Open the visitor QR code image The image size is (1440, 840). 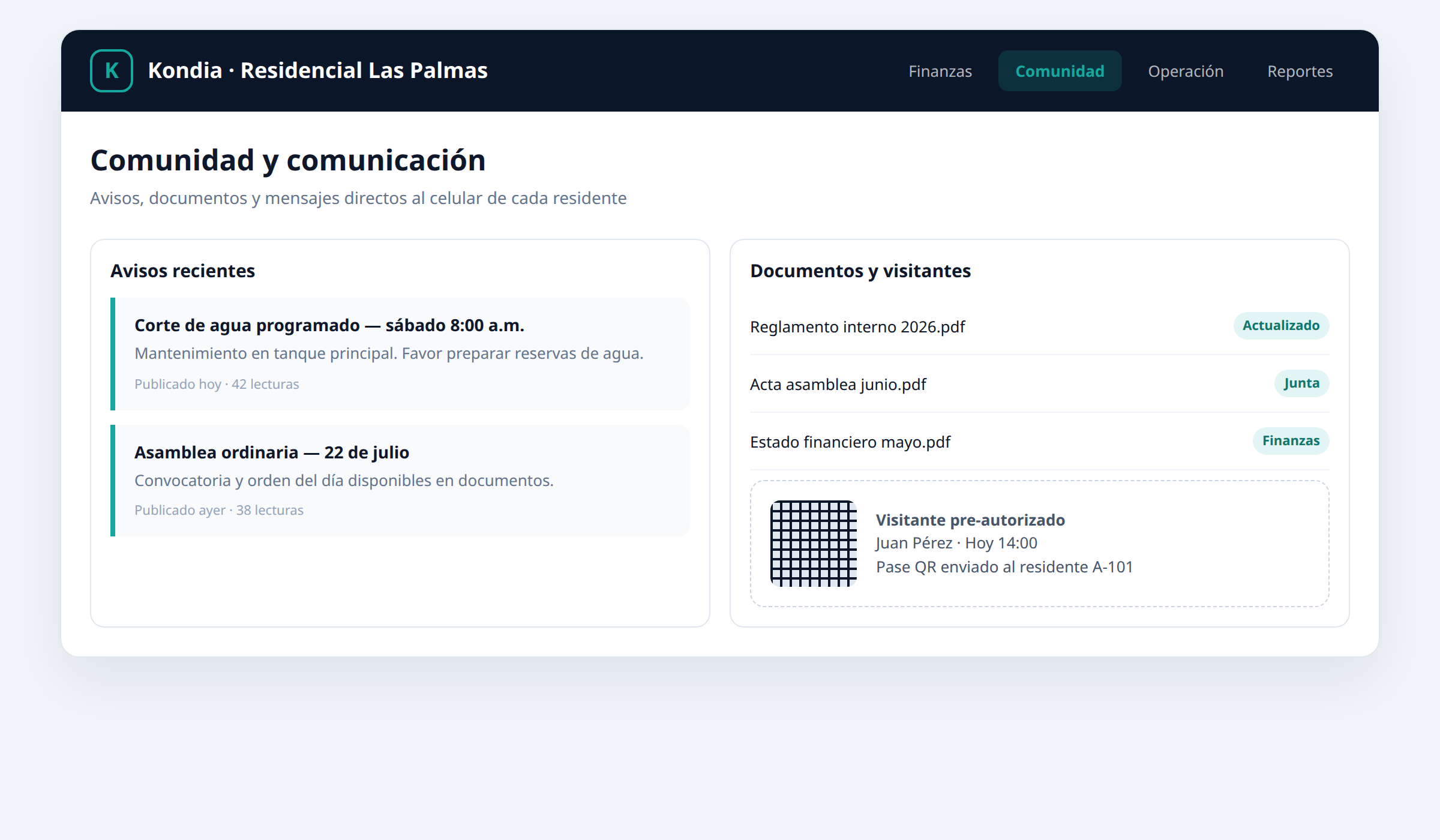click(x=814, y=544)
